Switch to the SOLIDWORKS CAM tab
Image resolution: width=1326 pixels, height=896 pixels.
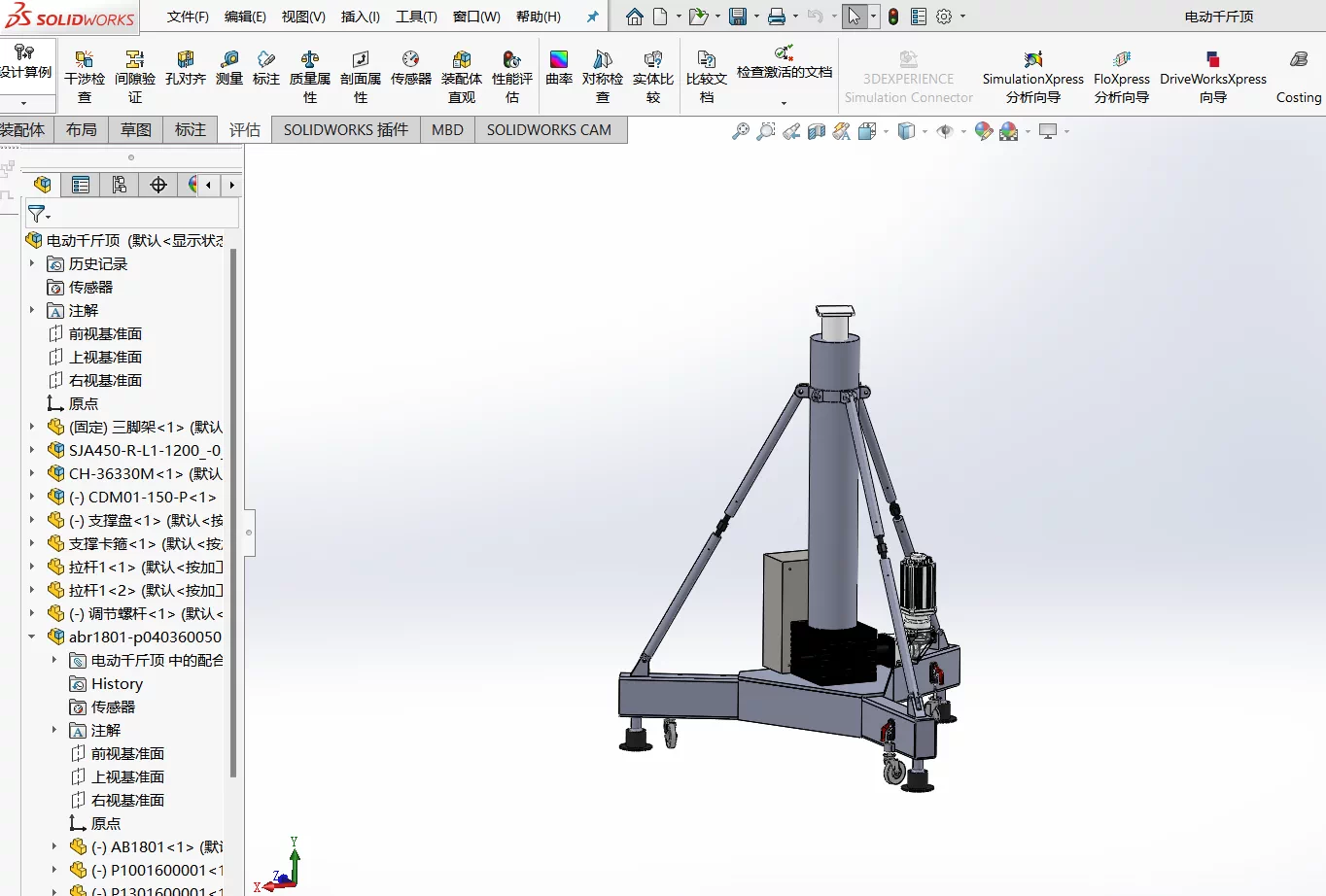[x=549, y=129]
